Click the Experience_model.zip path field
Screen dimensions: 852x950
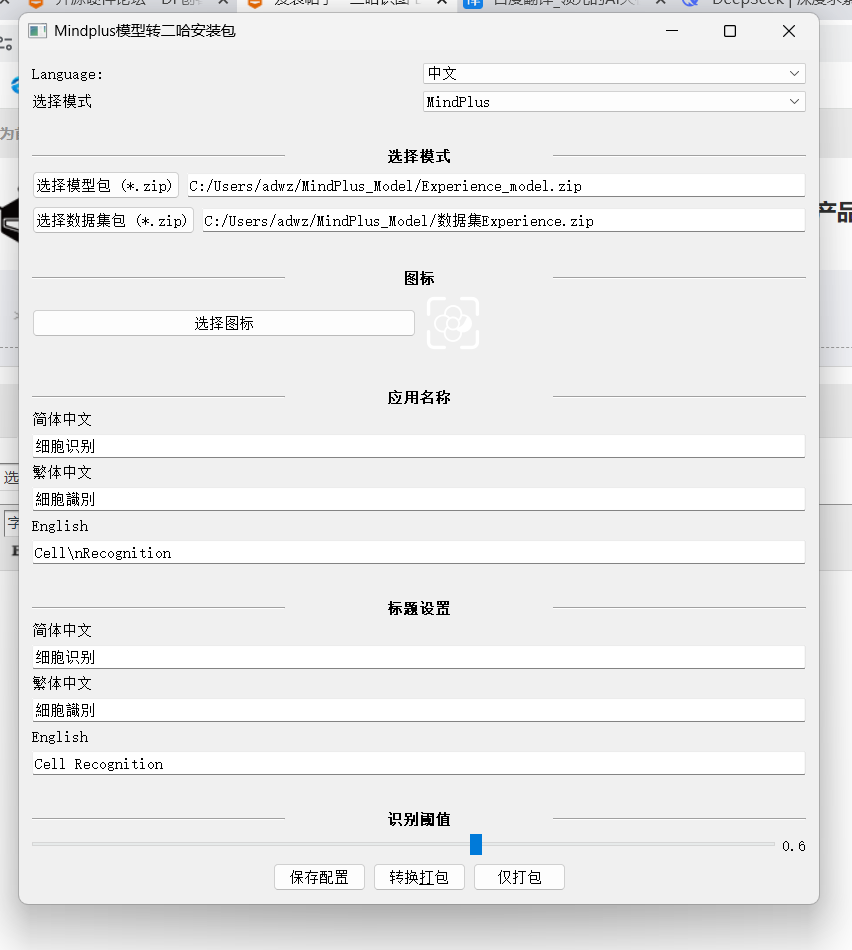point(500,184)
